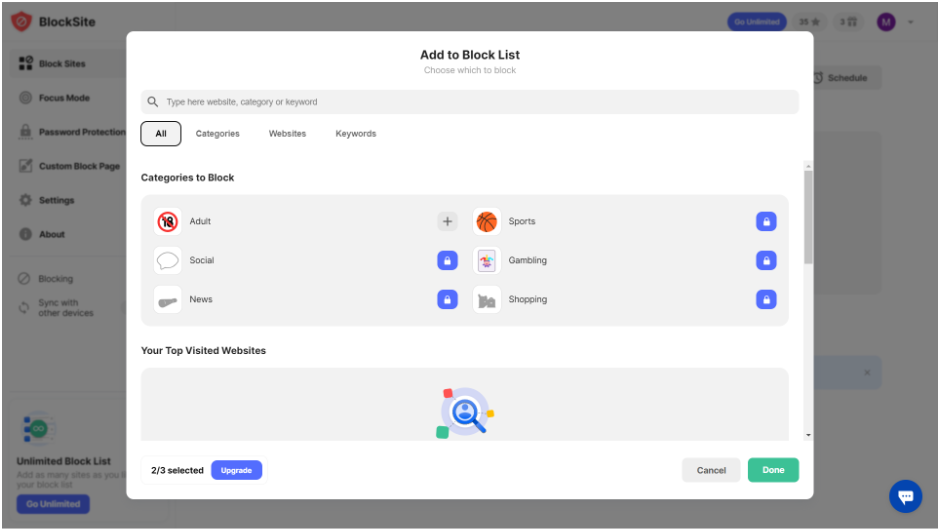Click the Gambling category label
Viewport: 940px width, 530px height.
coord(528,260)
